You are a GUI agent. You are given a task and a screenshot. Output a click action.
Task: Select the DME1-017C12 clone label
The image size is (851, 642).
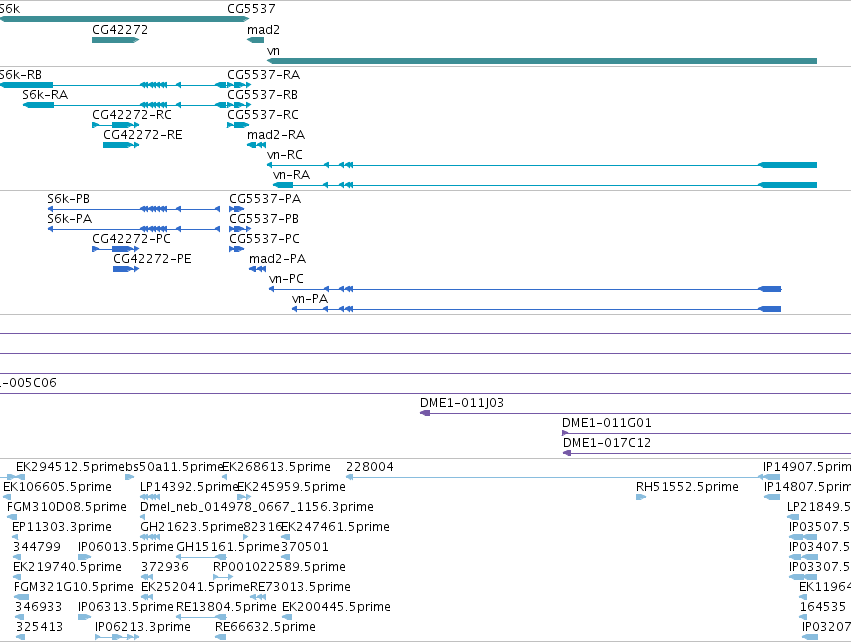click(607, 443)
